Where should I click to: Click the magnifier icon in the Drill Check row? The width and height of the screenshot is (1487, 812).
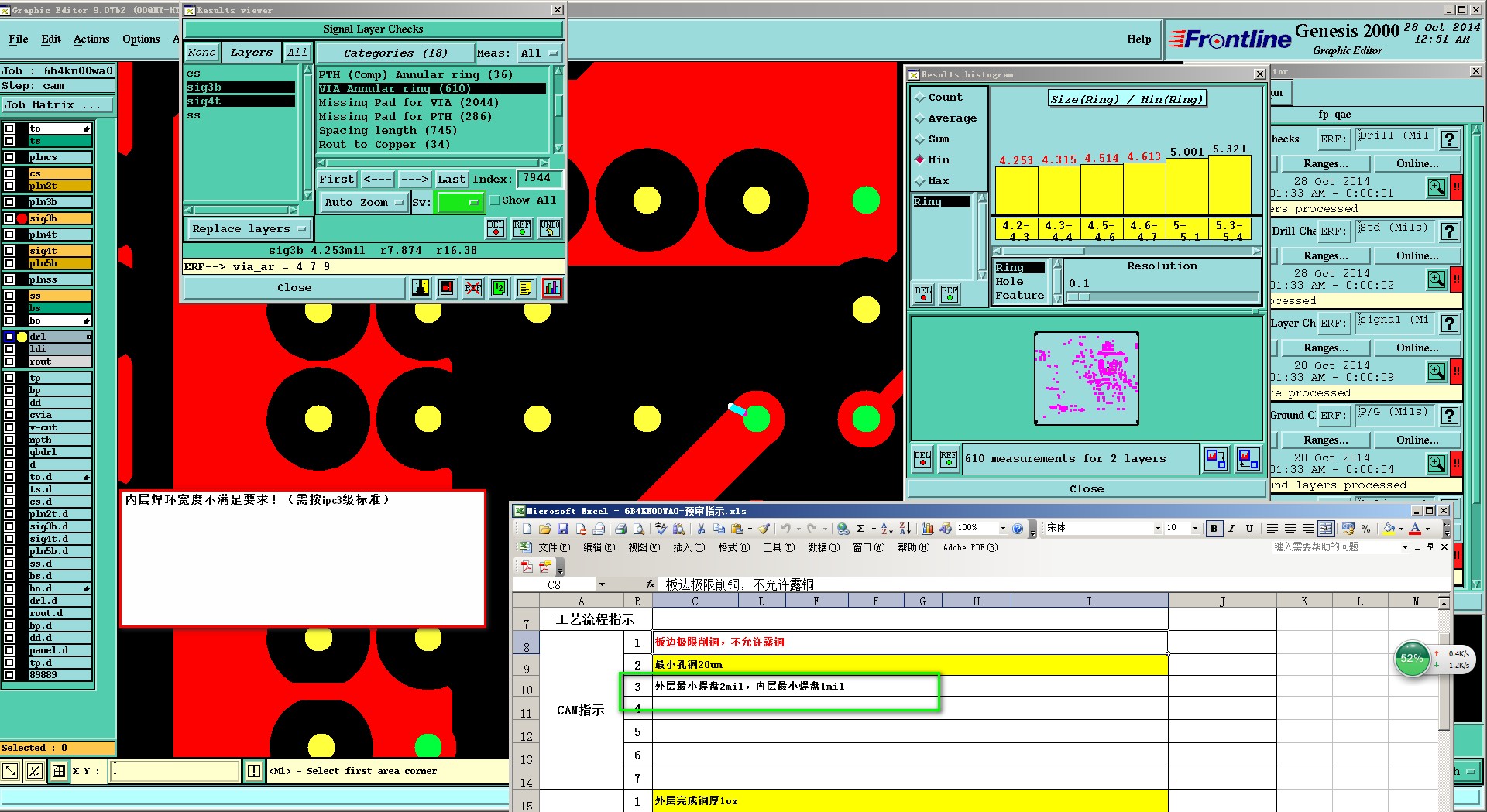[x=1437, y=279]
